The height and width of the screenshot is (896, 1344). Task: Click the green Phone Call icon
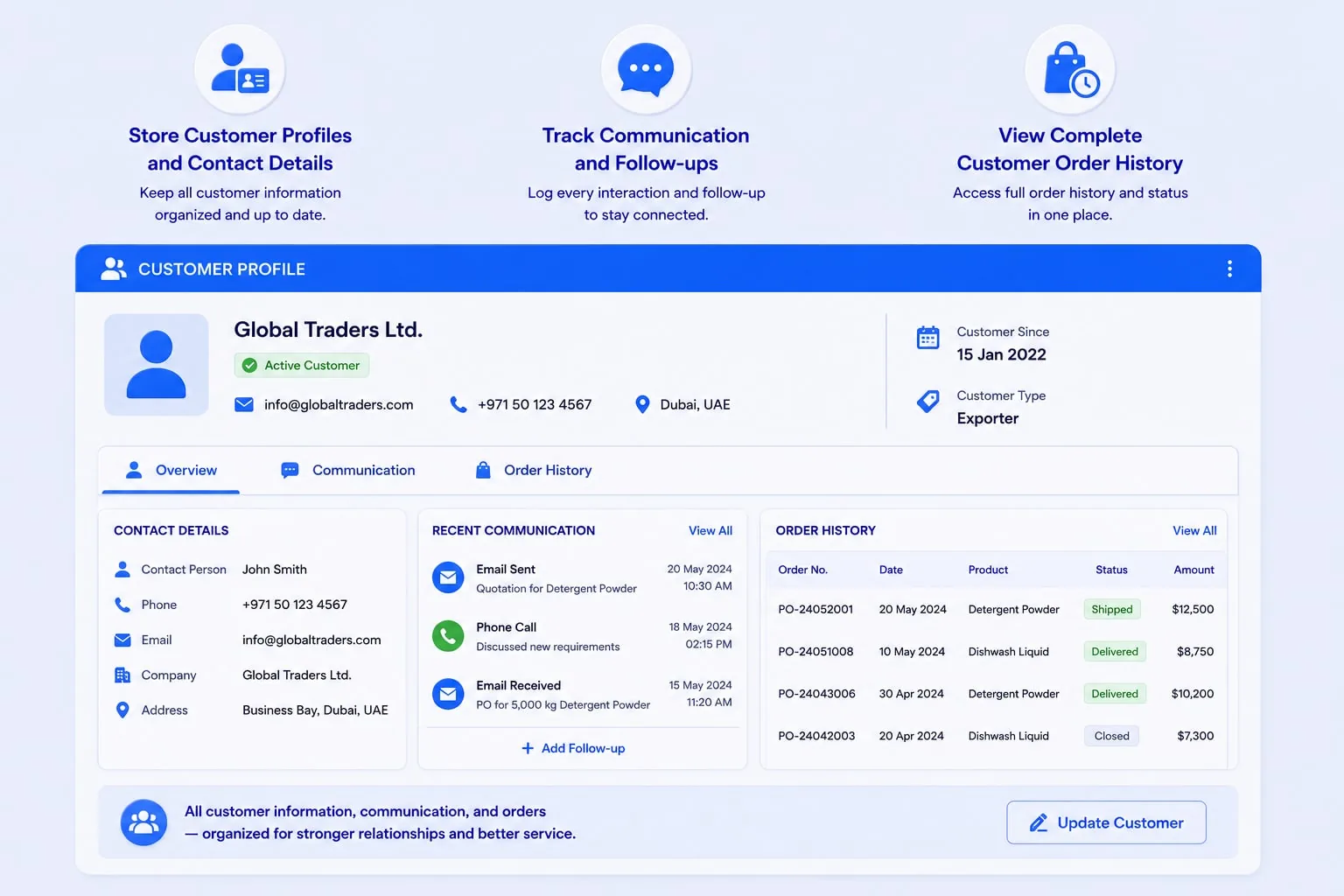[x=448, y=636]
